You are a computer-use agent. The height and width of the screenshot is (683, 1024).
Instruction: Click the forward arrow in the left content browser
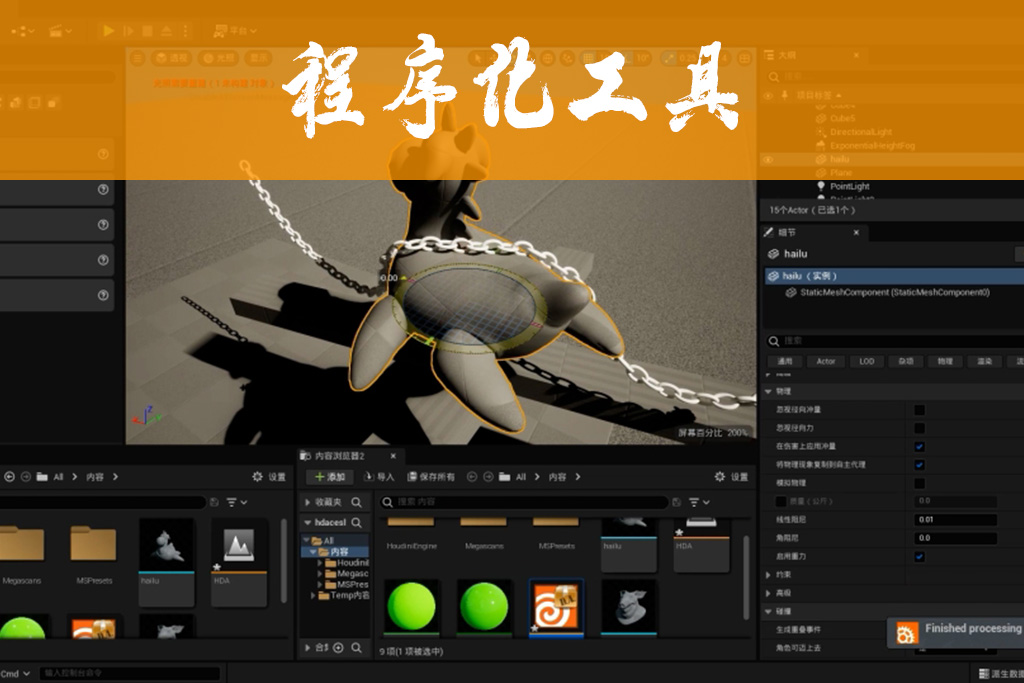pyautogui.click(x=25, y=477)
